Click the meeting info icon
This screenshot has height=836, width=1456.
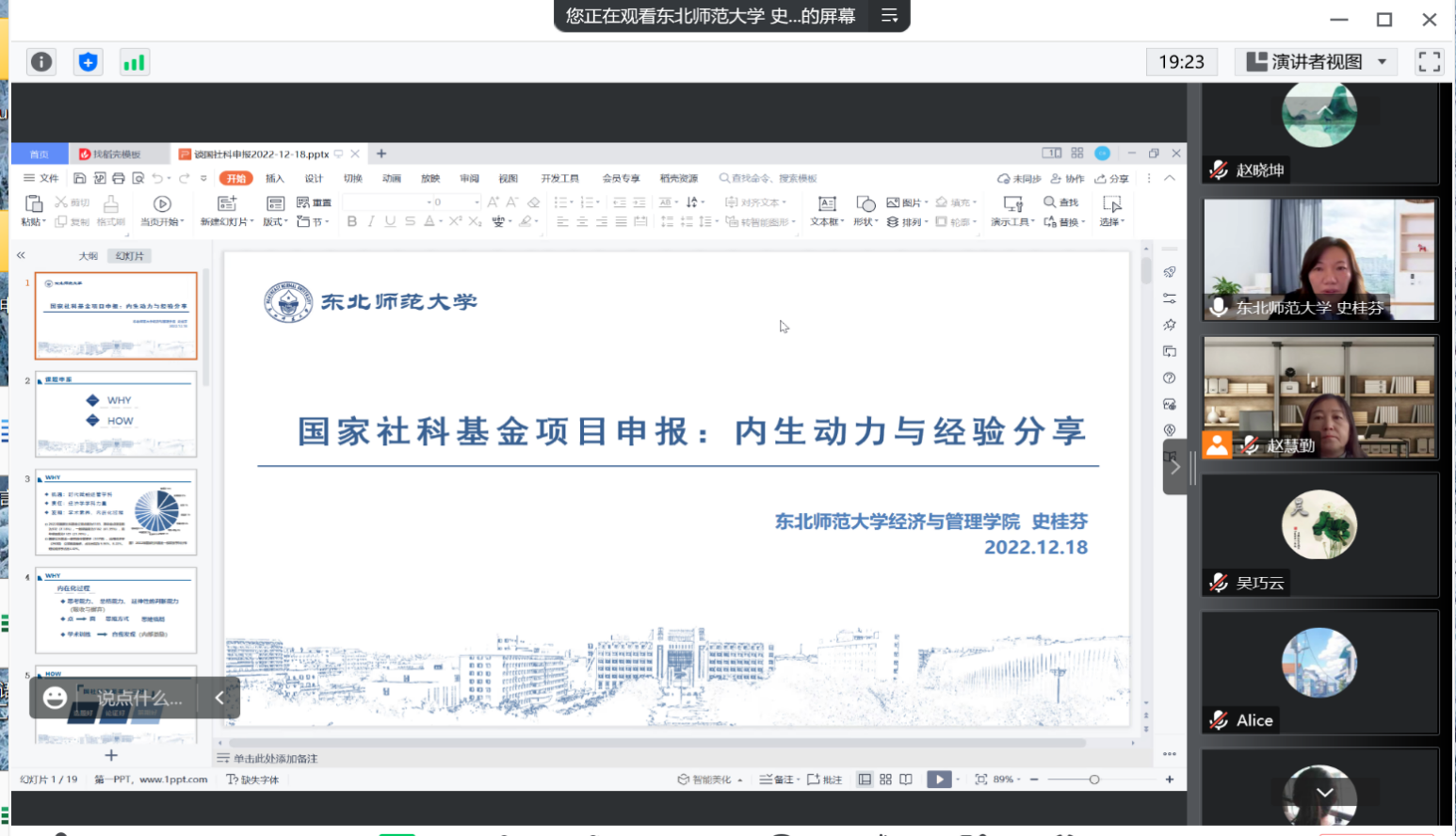pos(41,62)
